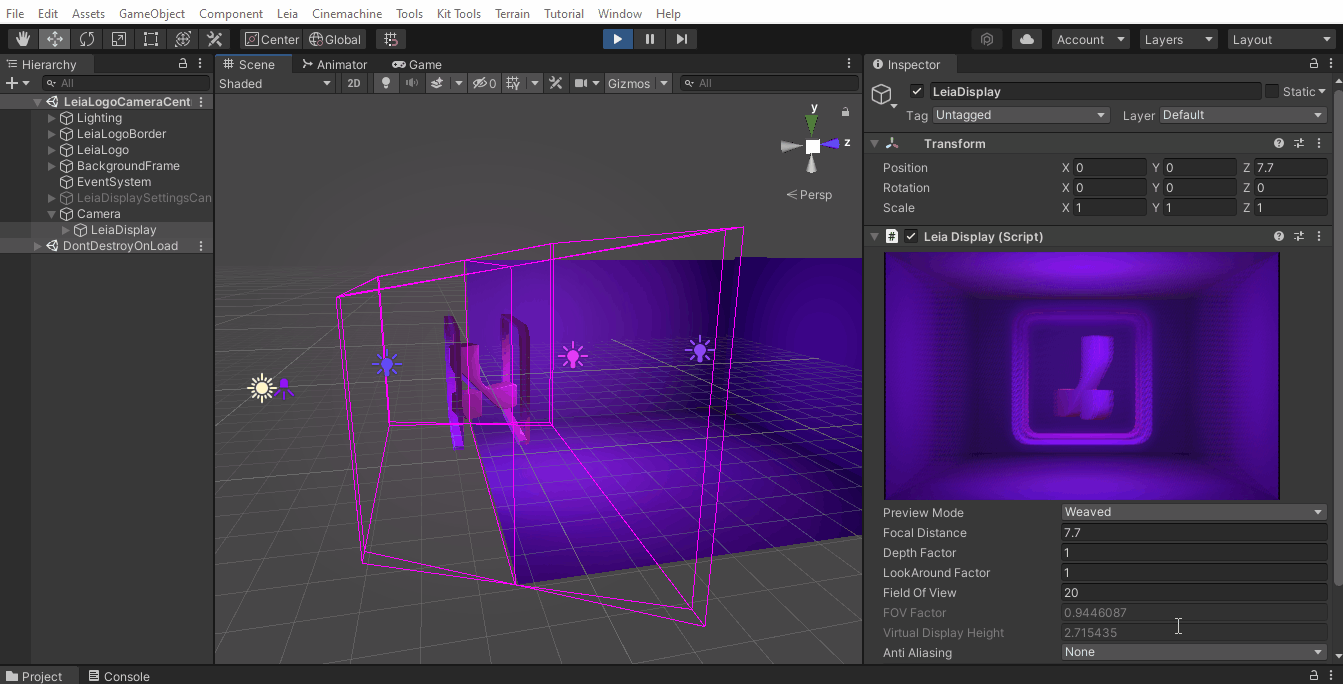This screenshot has height=684, width=1343.
Task: Toggle scene lighting lightbulb icon
Action: 386,83
